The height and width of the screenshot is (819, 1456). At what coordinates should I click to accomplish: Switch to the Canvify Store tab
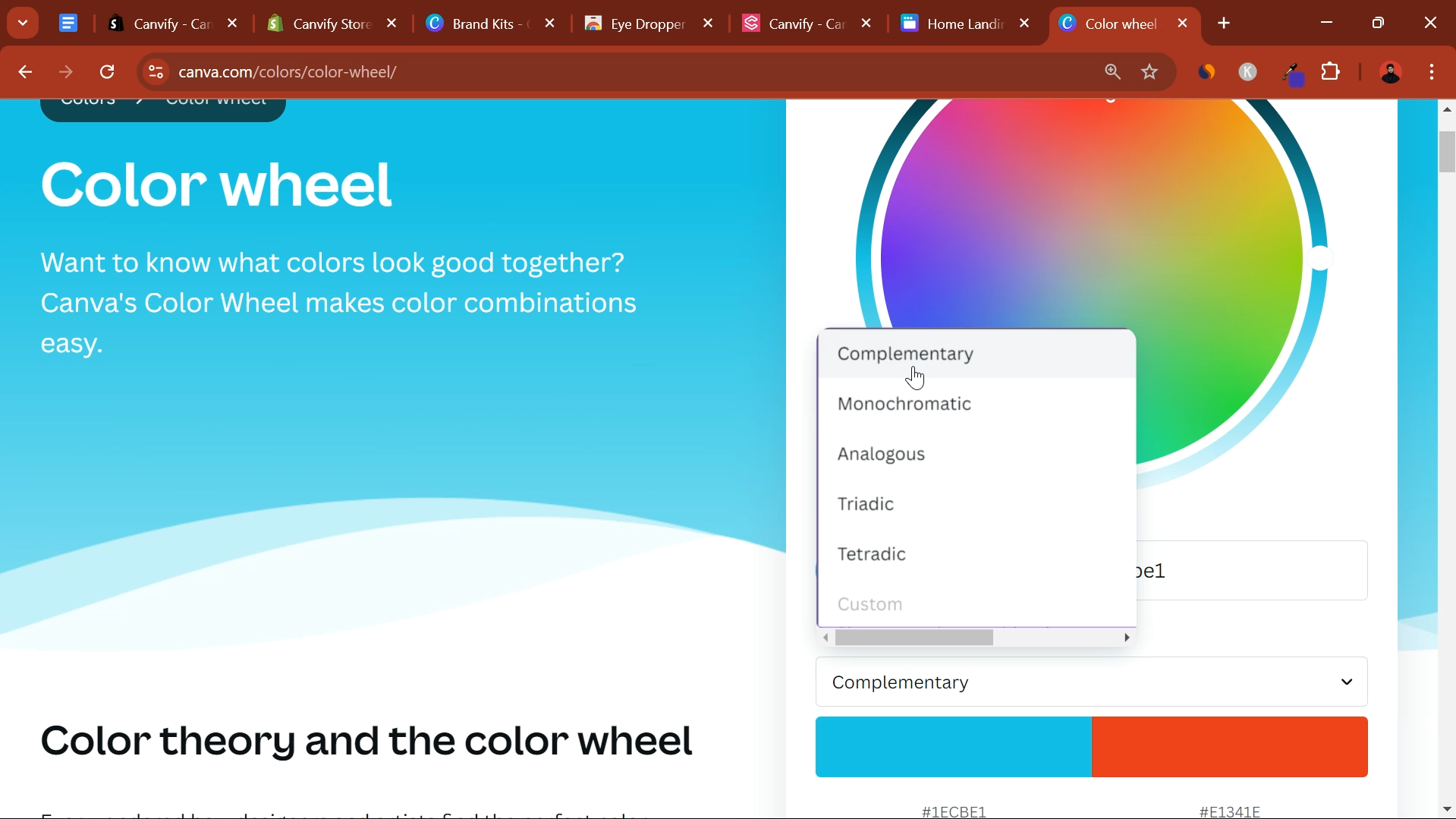point(332,24)
